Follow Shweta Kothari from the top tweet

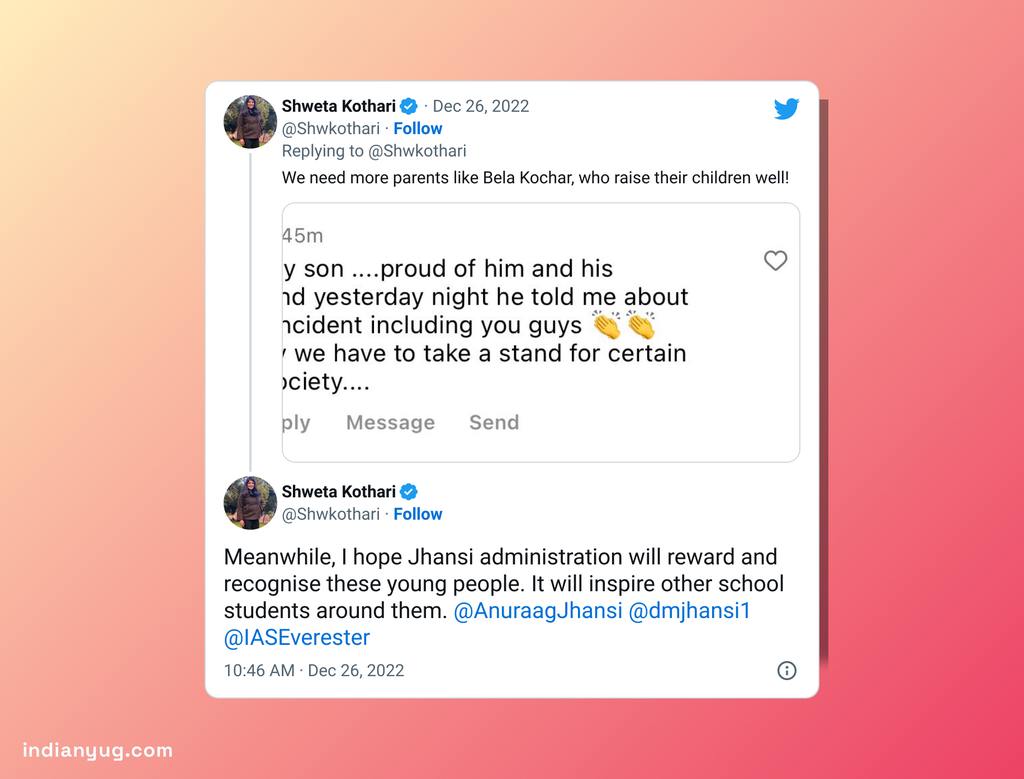[418, 128]
